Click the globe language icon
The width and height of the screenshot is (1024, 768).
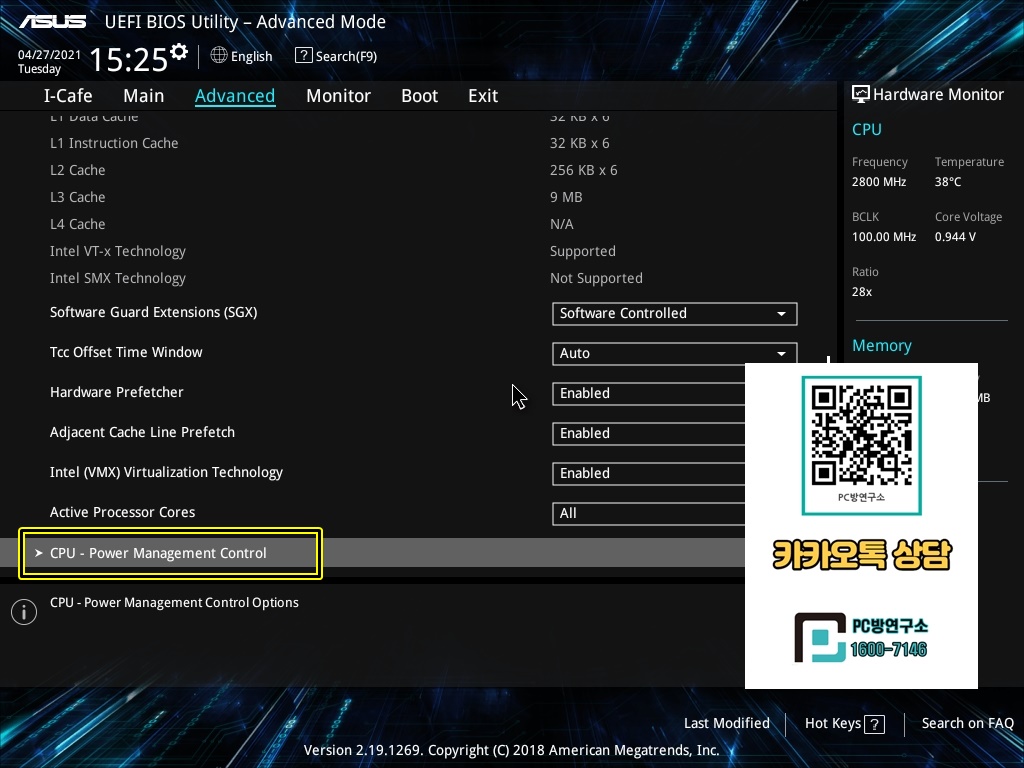219,56
